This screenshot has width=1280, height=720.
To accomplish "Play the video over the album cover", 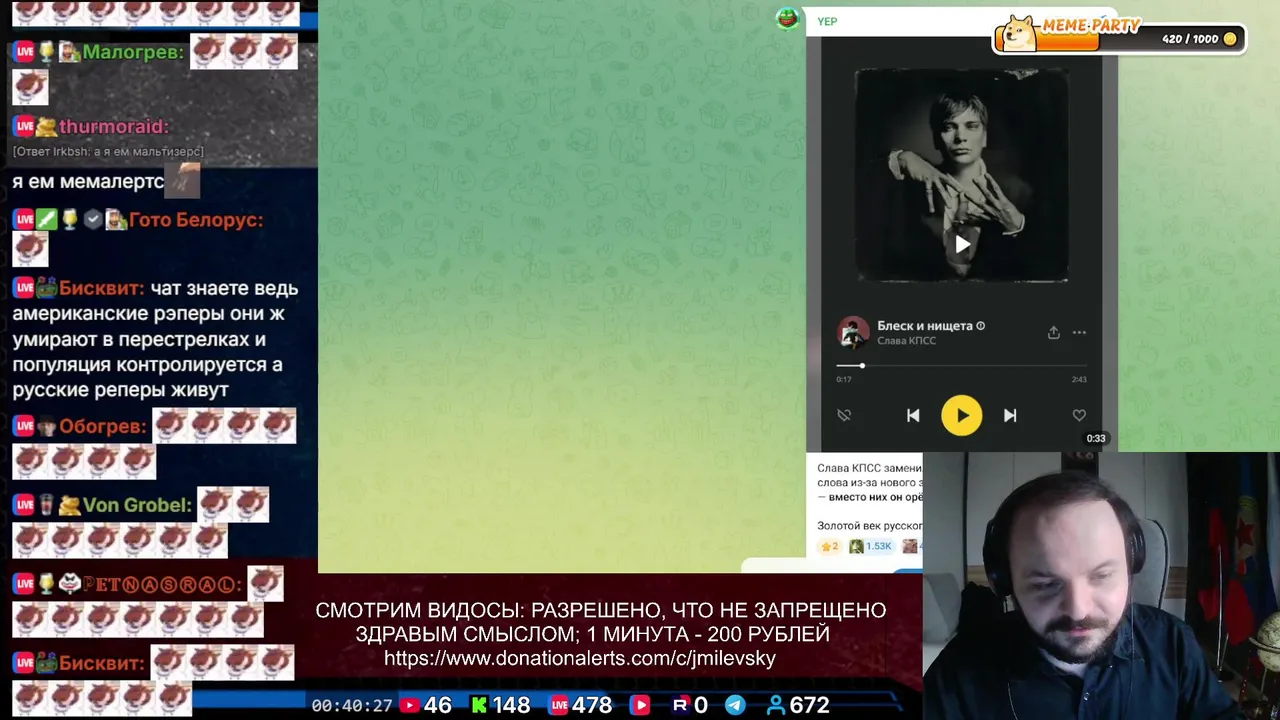I will tap(962, 244).
